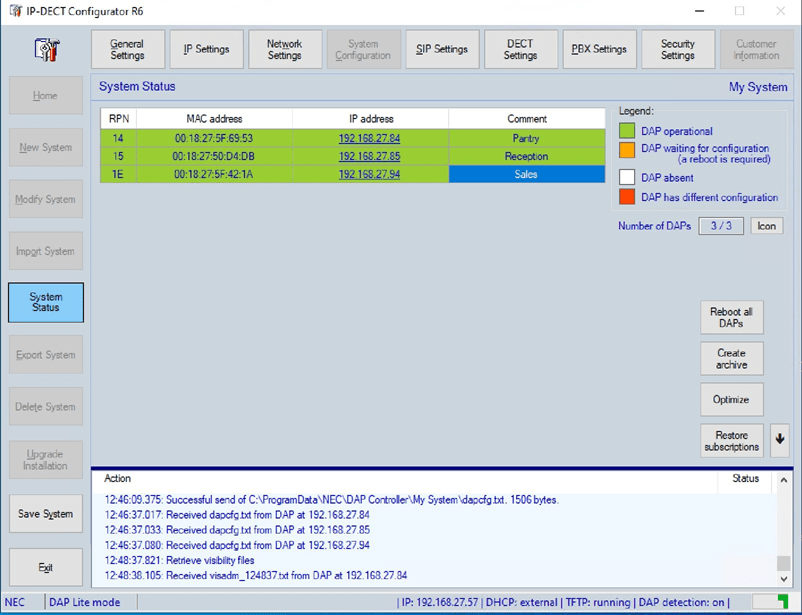This screenshot has height=615, width=802.
Task: Click the 'DAP Lite mode' status bar text
Action: pyautogui.click(x=85, y=602)
